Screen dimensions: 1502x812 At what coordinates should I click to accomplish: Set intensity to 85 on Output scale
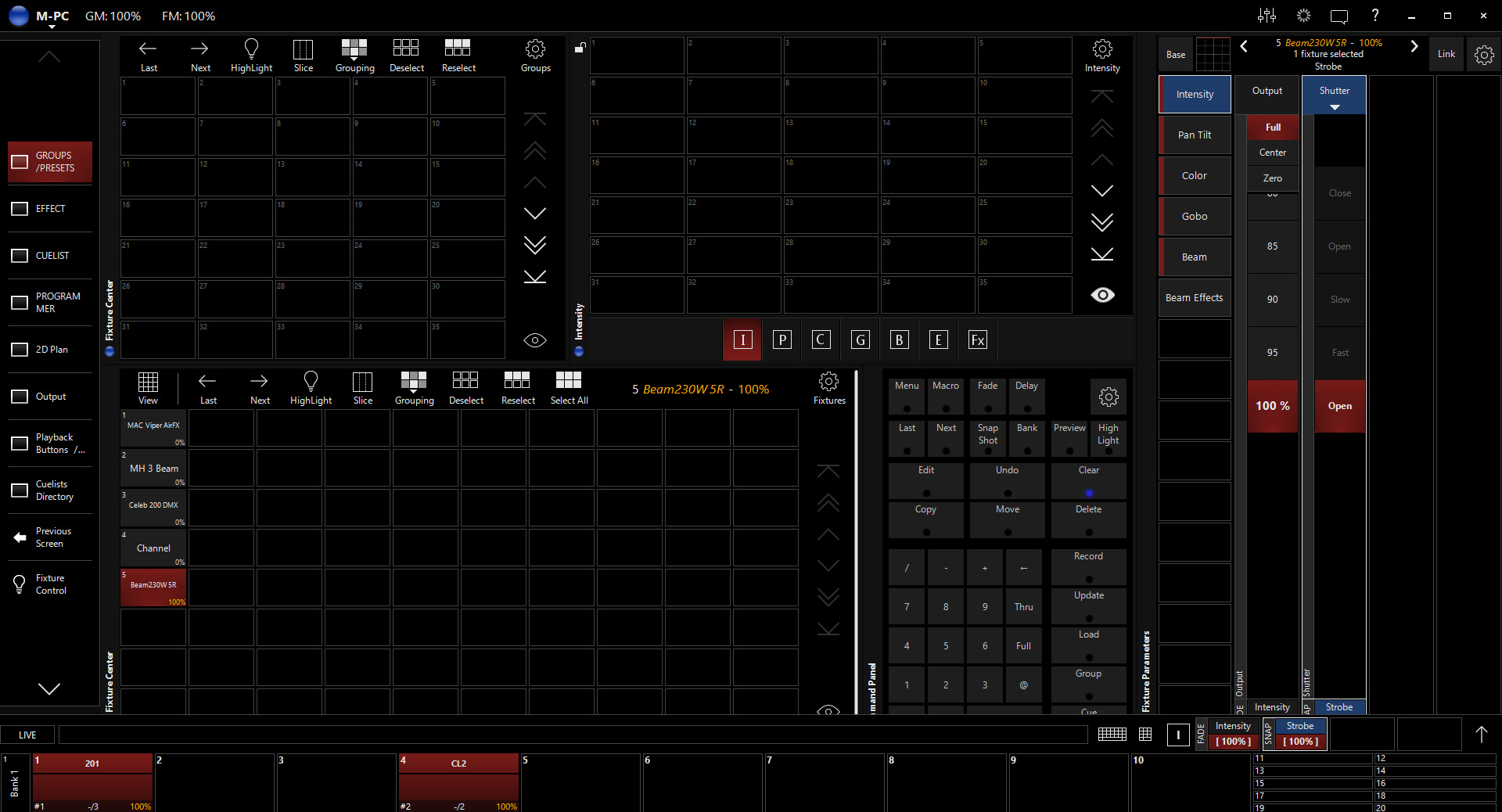(x=1272, y=246)
